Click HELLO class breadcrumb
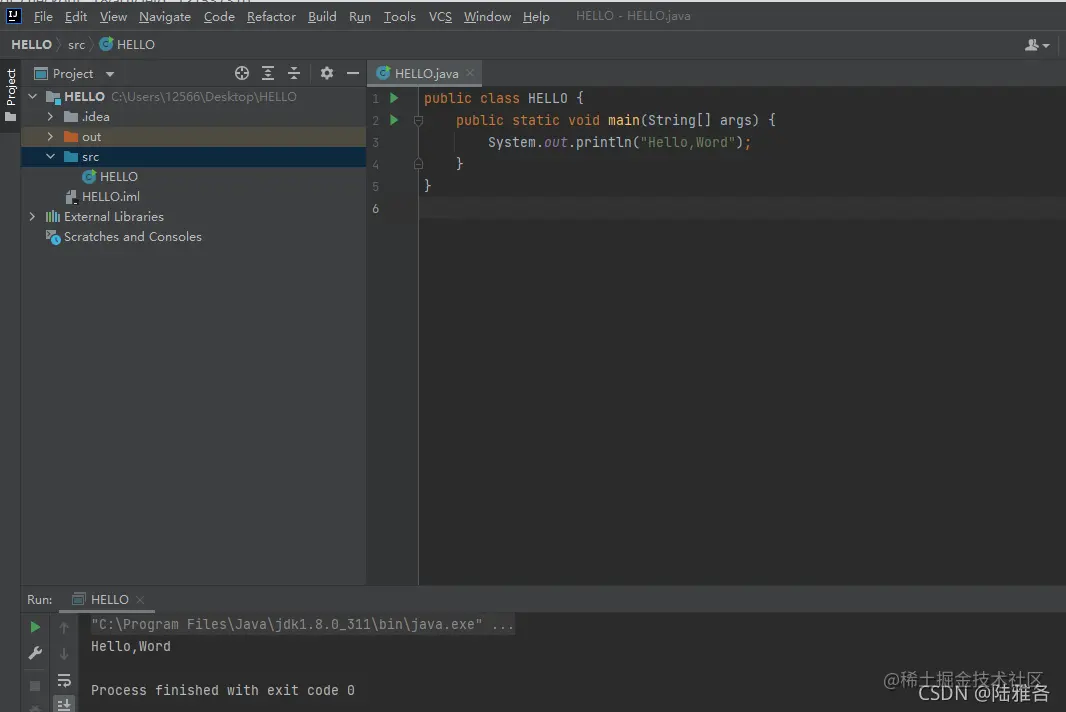The image size is (1066, 712). pyautogui.click(x=127, y=44)
